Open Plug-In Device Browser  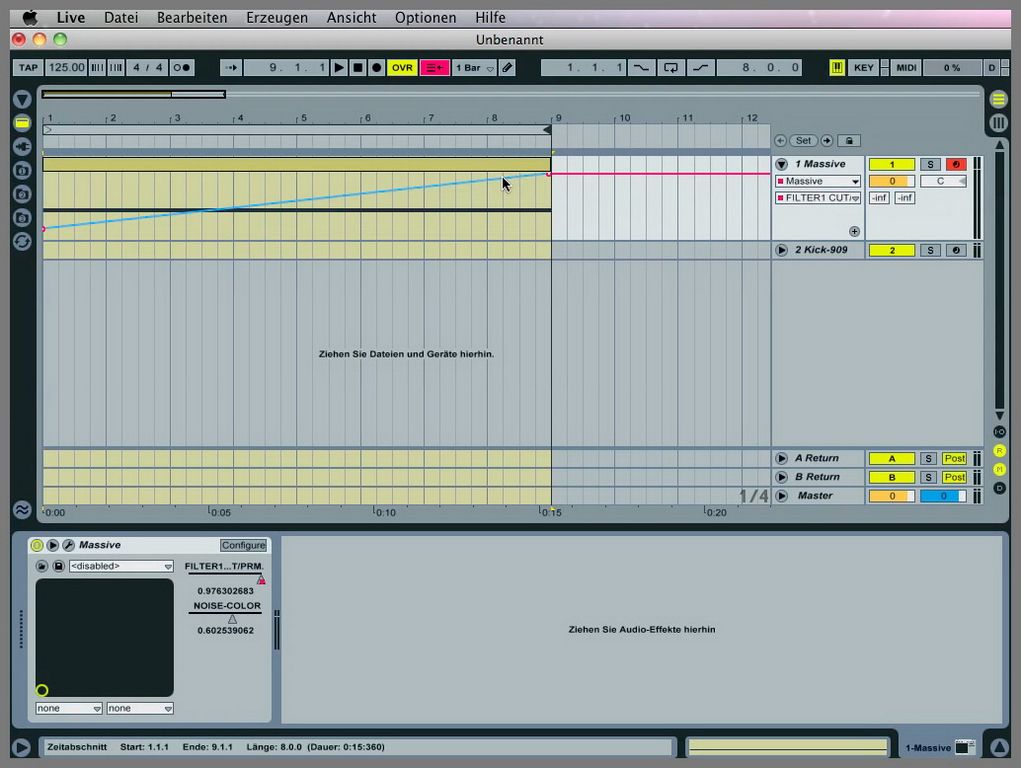(22, 147)
